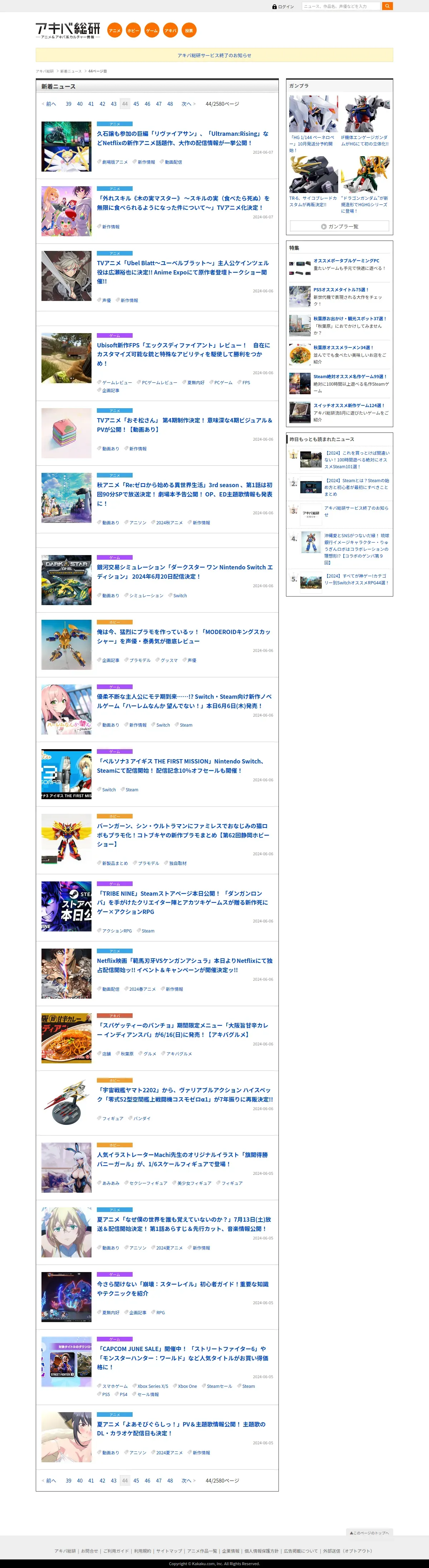Click the セール情報 tag

[147, 1395]
